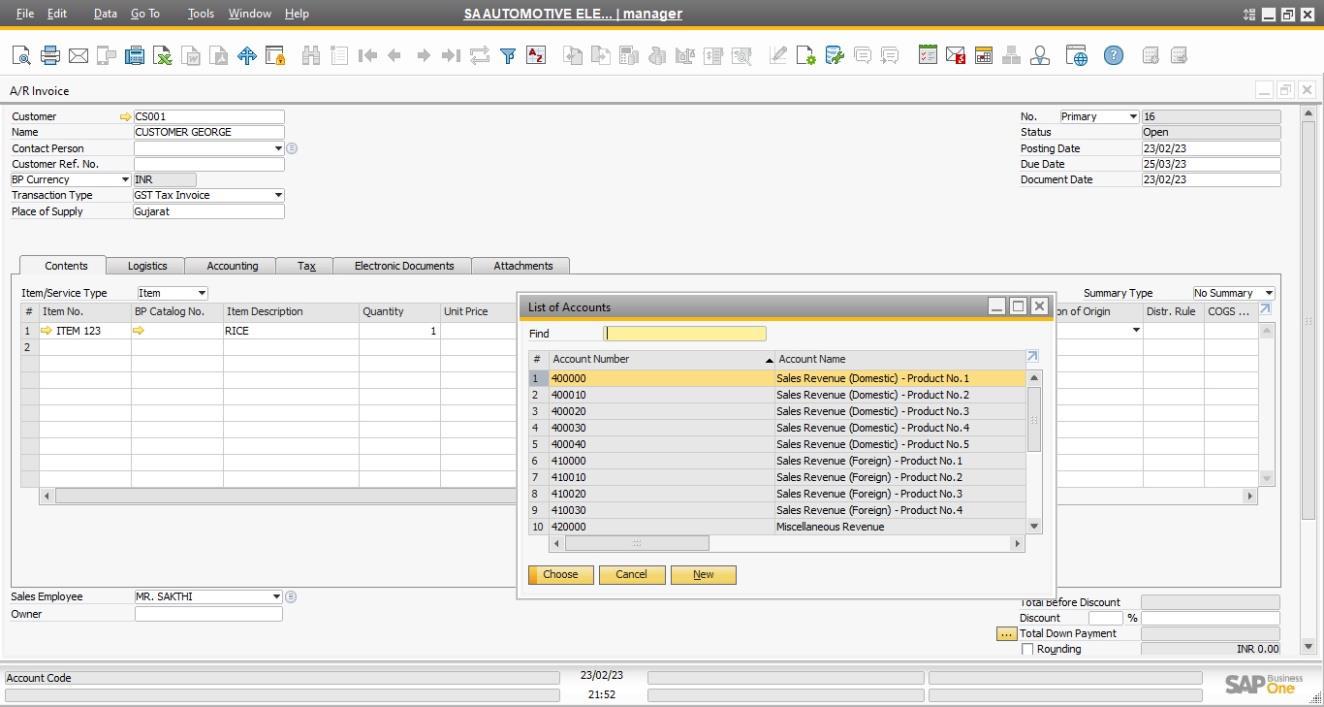Switch to the Accounting tab
This screenshot has width=1324, height=707.
tap(230, 266)
